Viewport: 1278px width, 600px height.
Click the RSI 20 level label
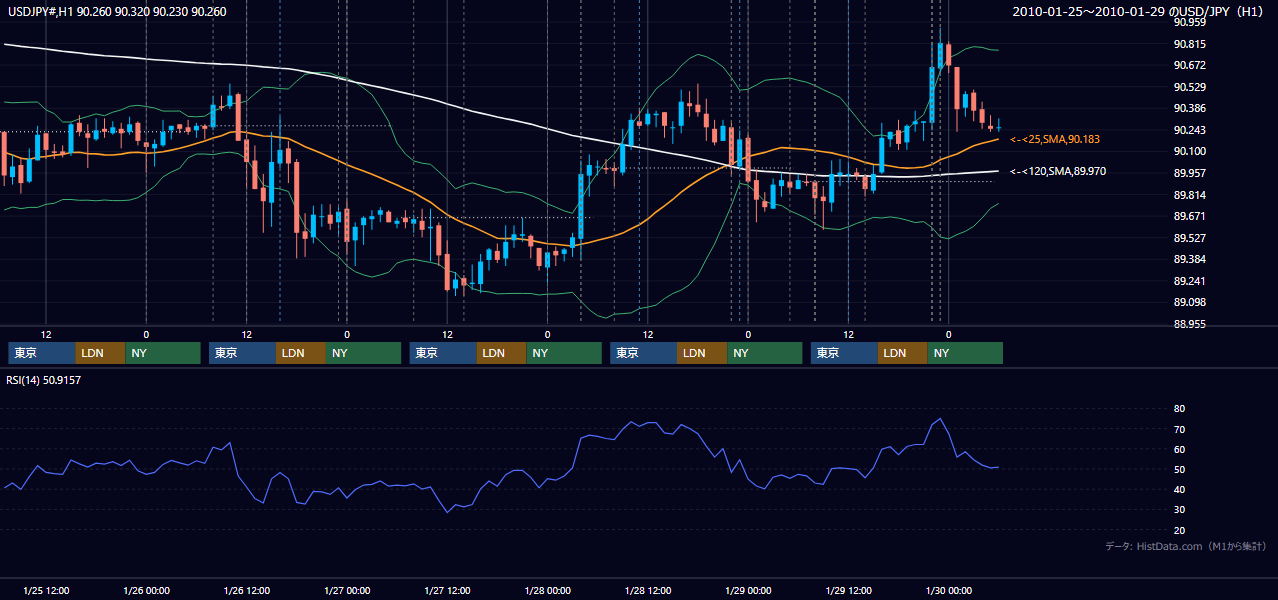point(1179,530)
